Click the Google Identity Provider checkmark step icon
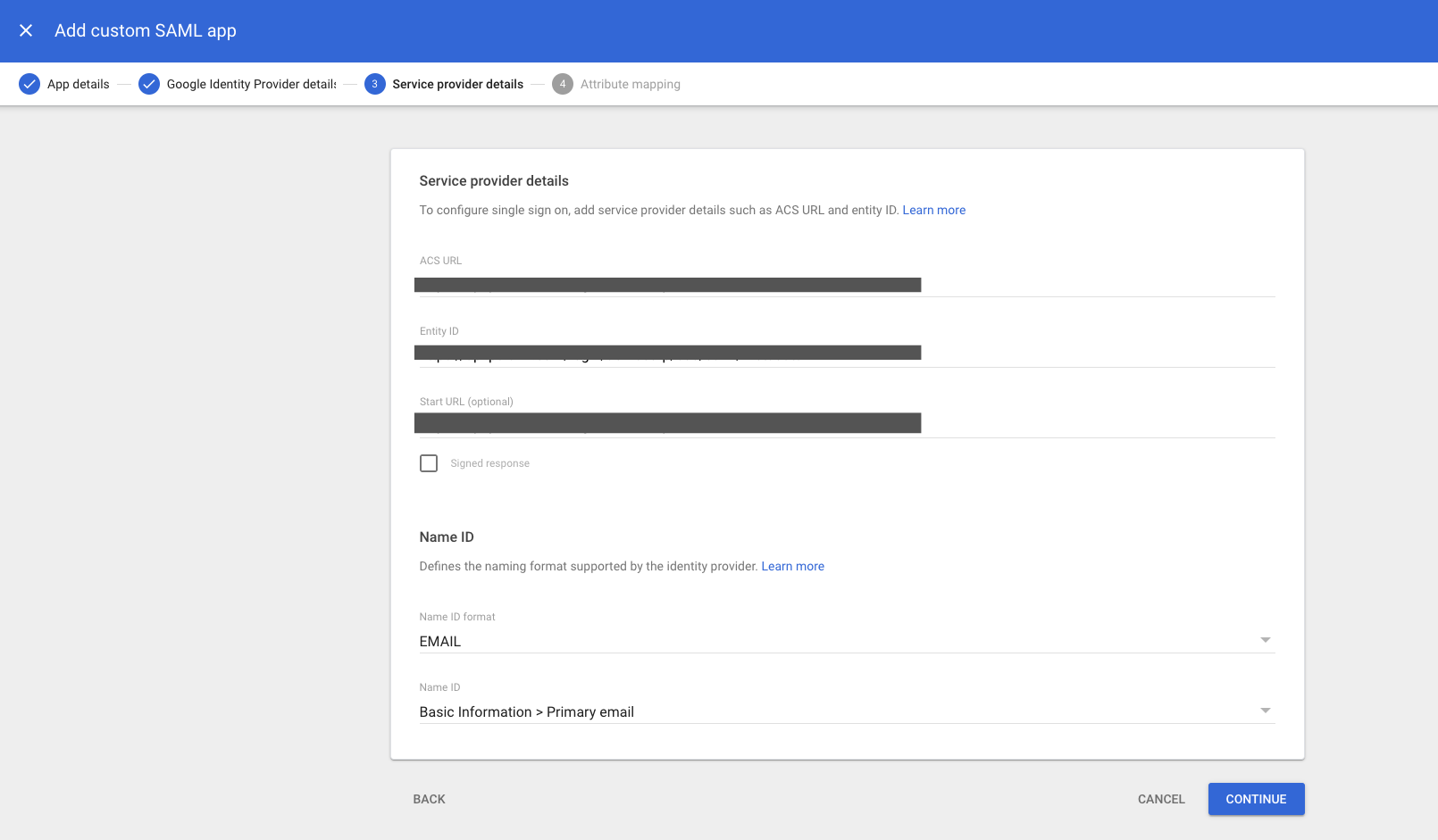 click(x=149, y=84)
